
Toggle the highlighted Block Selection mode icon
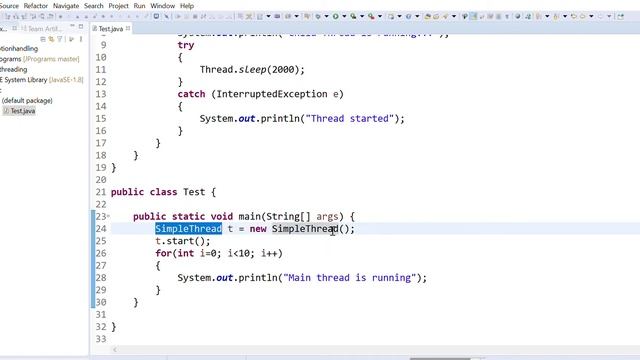tap(474, 16)
